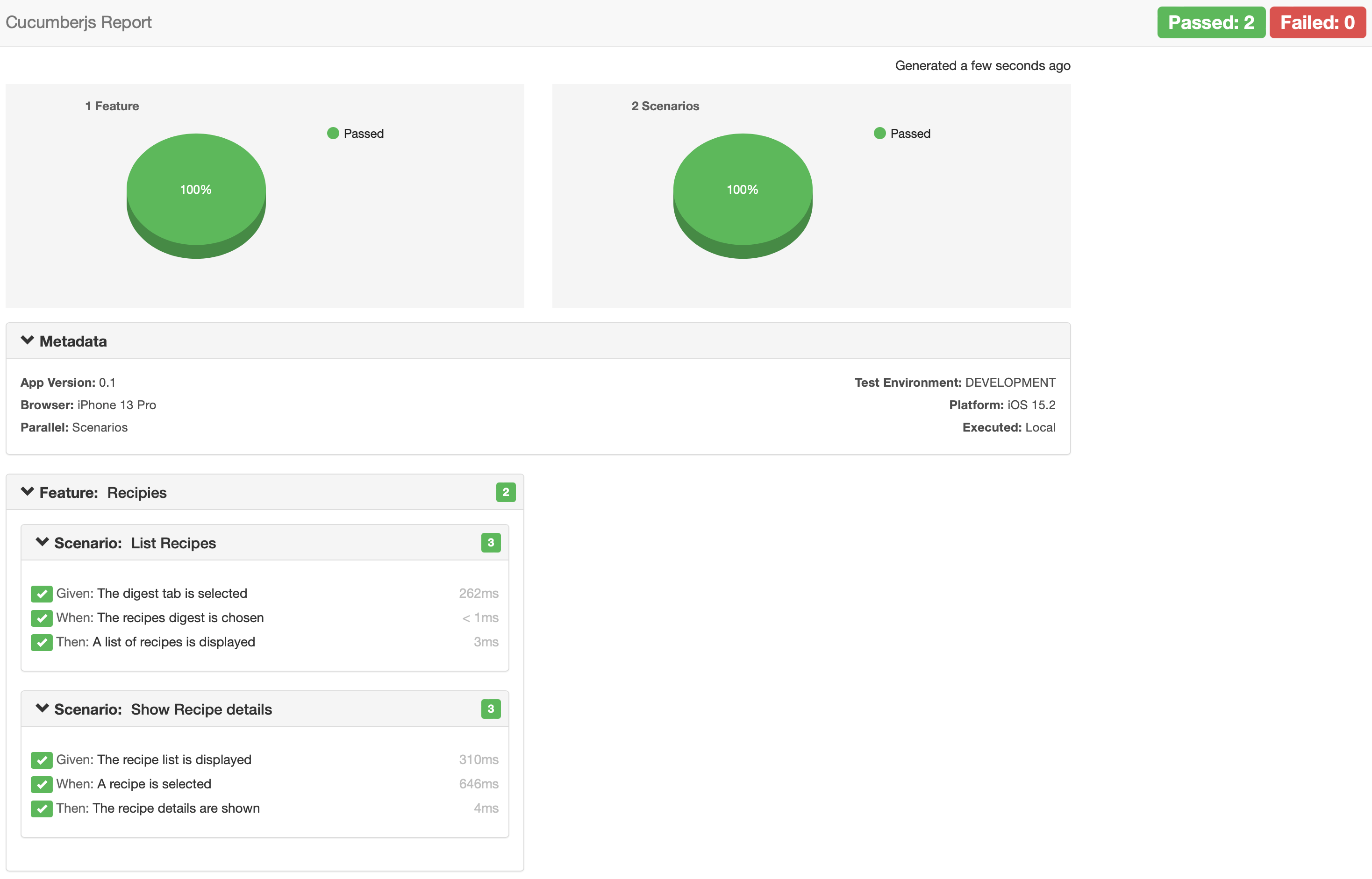Collapse the List Recipes scenario
Viewport: 1372px width, 879px height.
click(x=42, y=542)
